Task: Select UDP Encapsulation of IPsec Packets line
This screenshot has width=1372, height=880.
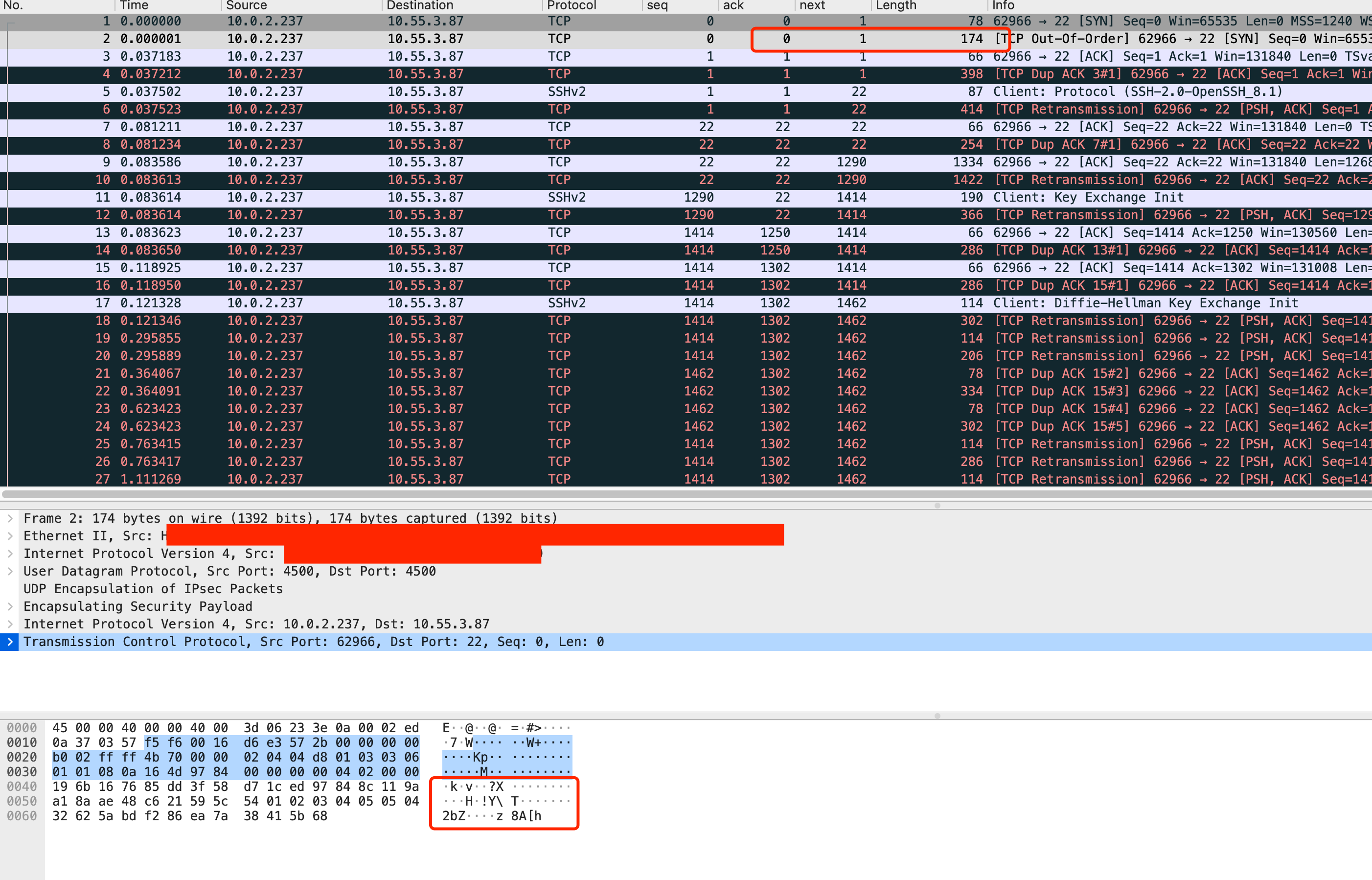Action: coord(153,589)
